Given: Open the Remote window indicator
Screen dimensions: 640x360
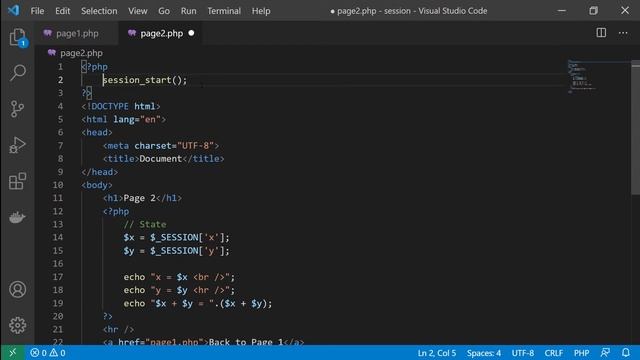Looking at the screenshot, I should (13, 353).
